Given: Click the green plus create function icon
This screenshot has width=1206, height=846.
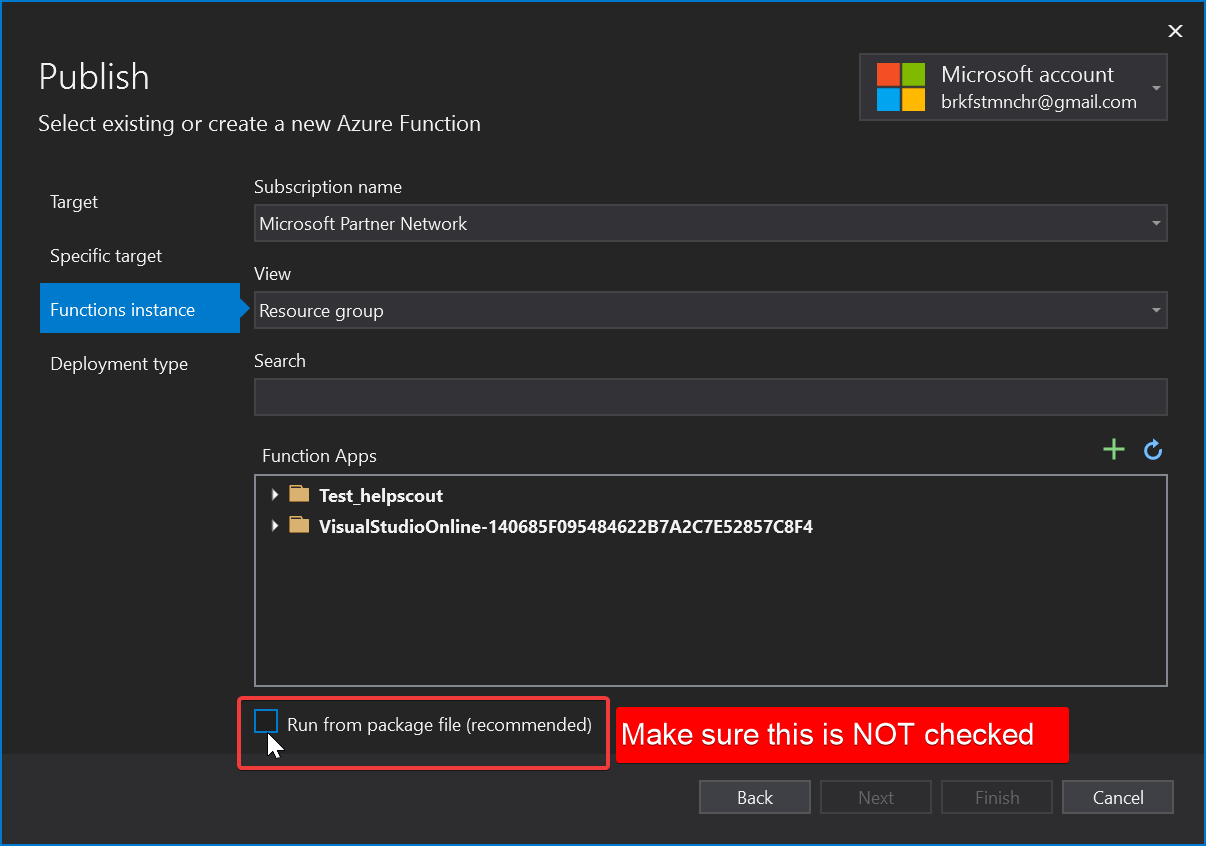Looking at the screenshot, I should coord(1113,450).
